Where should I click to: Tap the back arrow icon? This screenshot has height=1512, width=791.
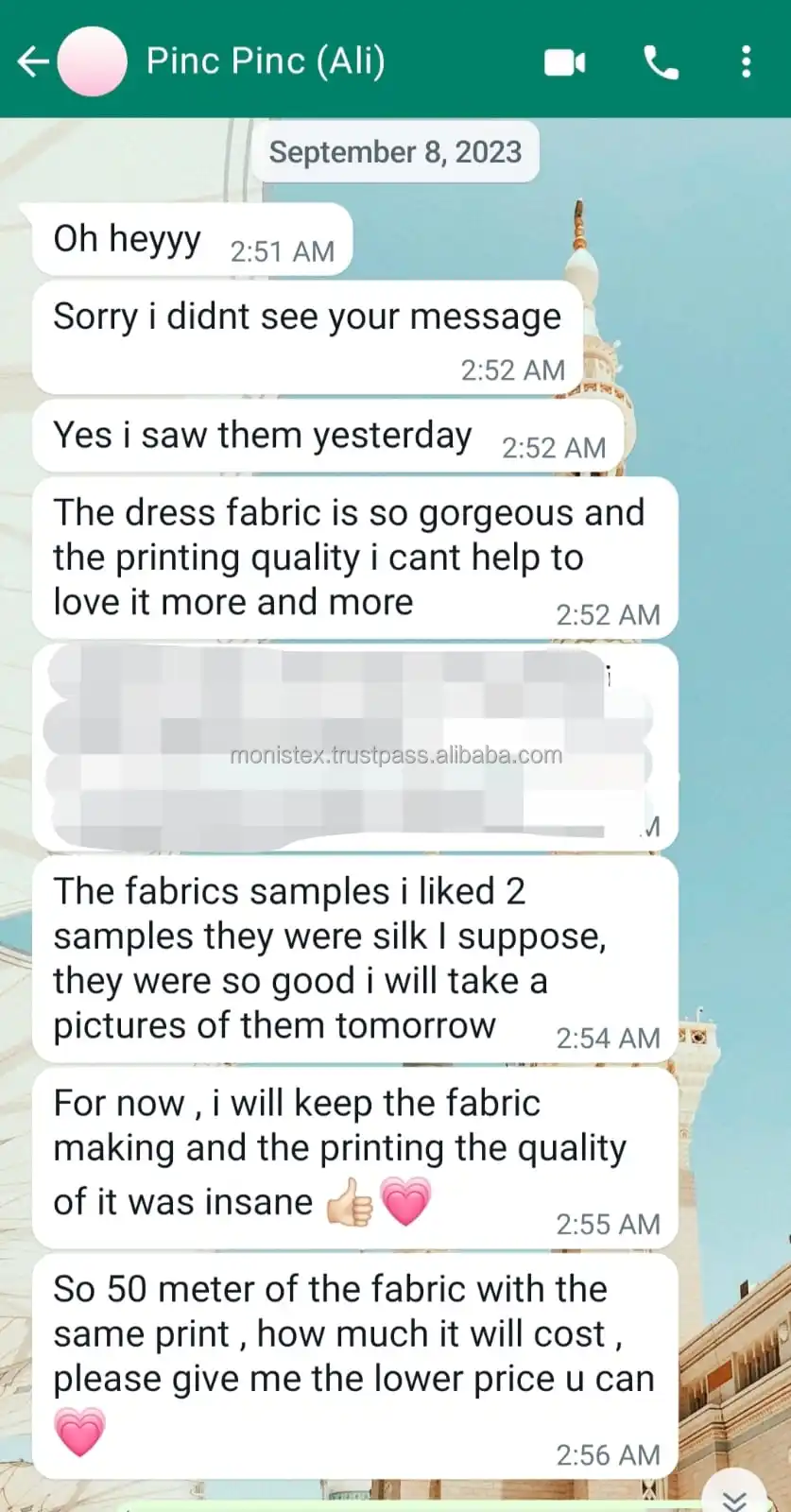tap(32, 62)
